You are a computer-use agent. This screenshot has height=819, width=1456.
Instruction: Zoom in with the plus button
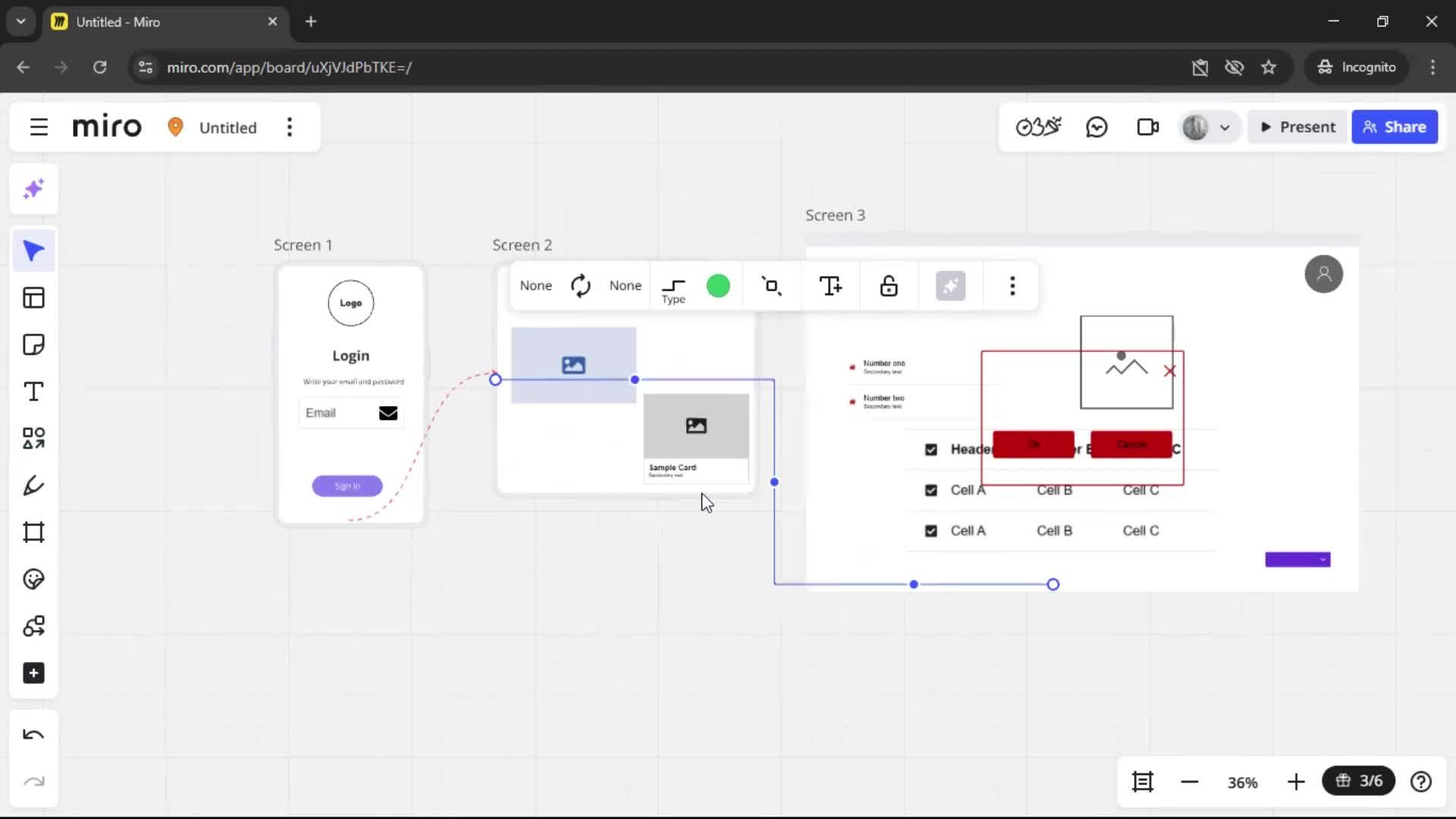pyautogui.click(x=1296, y=782)
